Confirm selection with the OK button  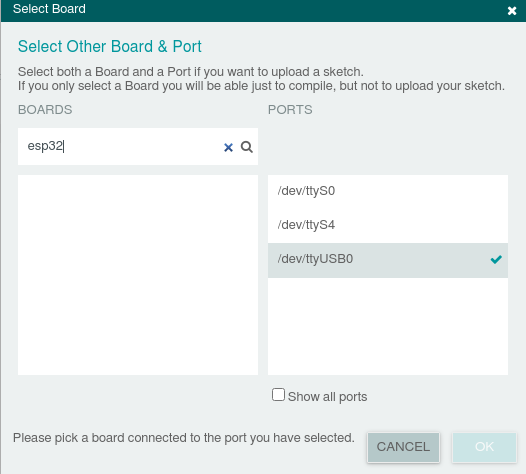(x=484, y=447)
